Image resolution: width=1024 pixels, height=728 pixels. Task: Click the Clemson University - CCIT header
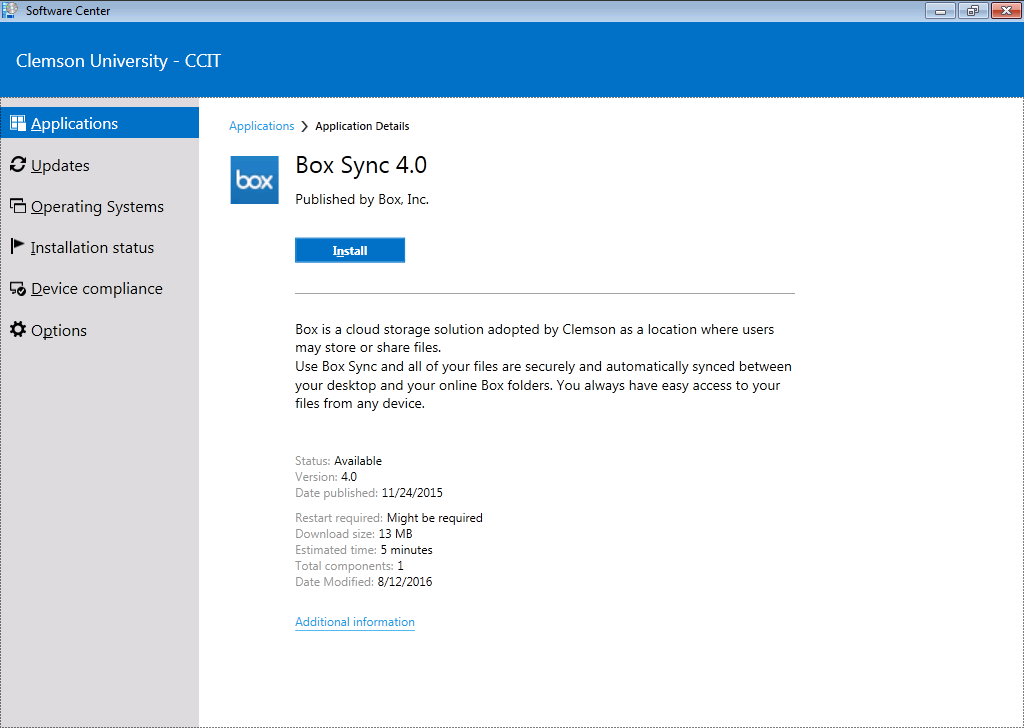pos(118,61)
